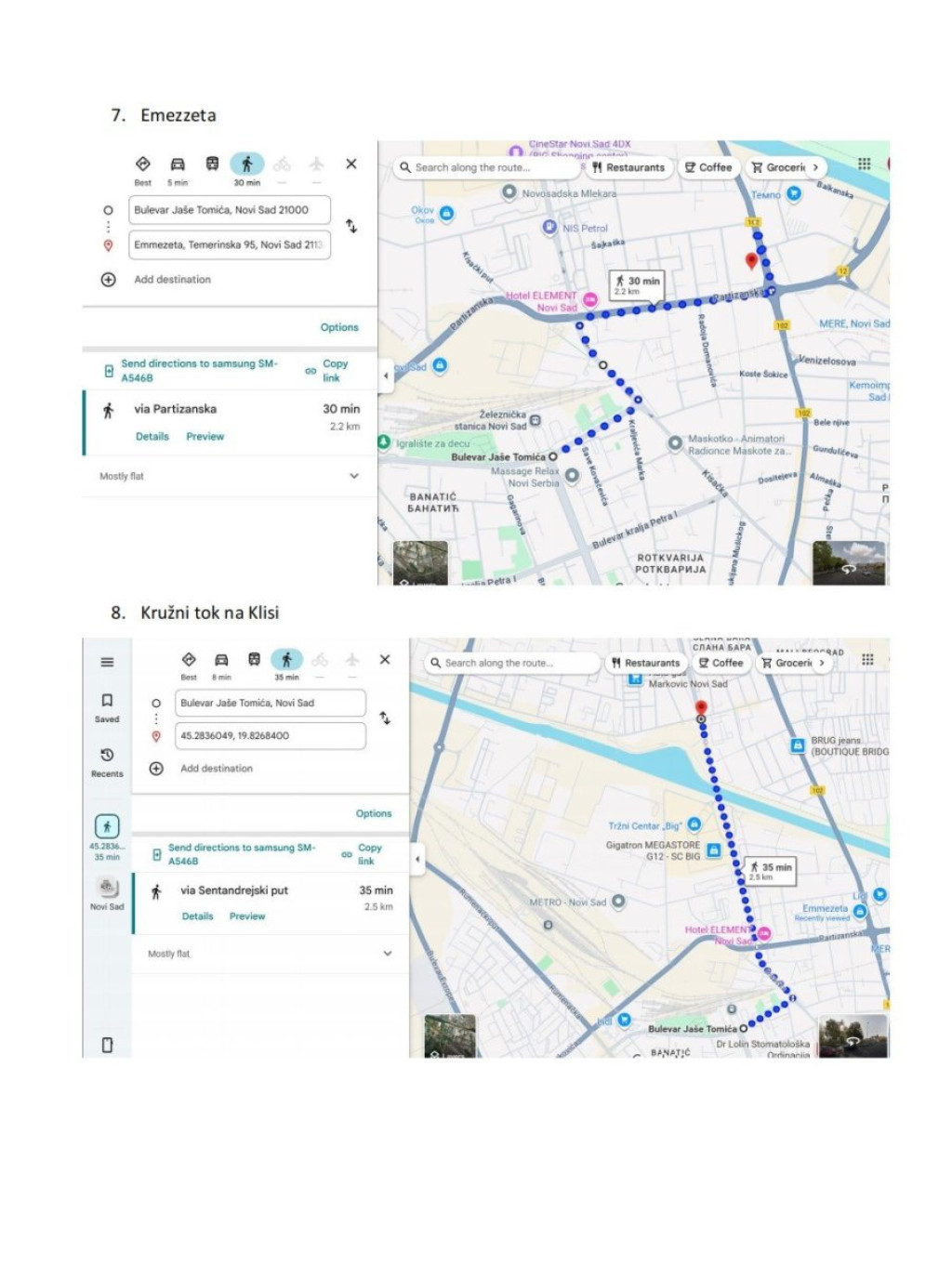This screenshot has height=1265, width=952.
Task: Click destination field Emmezeta, Temerinska 95
Action: (229, 244)
